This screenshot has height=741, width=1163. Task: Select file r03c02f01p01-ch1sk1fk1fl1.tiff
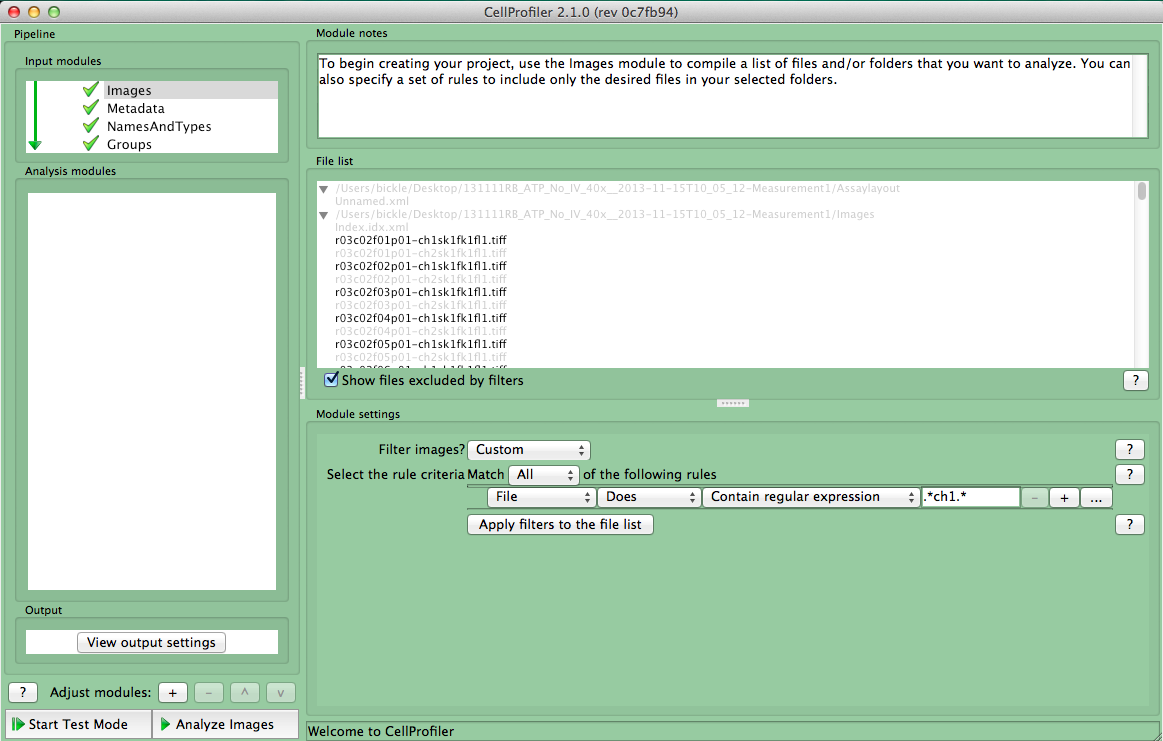point(421,240)
